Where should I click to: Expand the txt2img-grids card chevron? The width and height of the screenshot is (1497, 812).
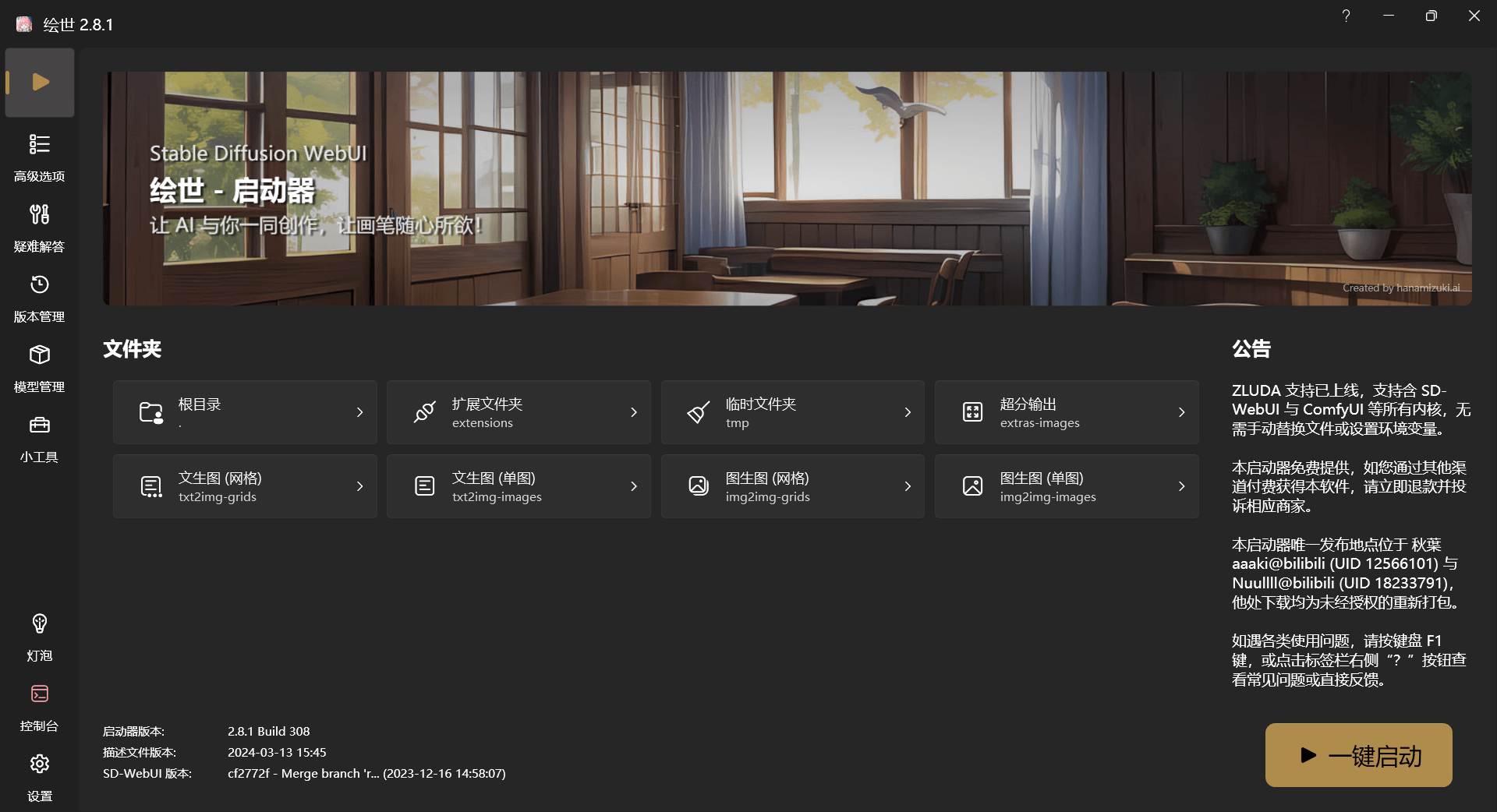[x=359, y=486]
